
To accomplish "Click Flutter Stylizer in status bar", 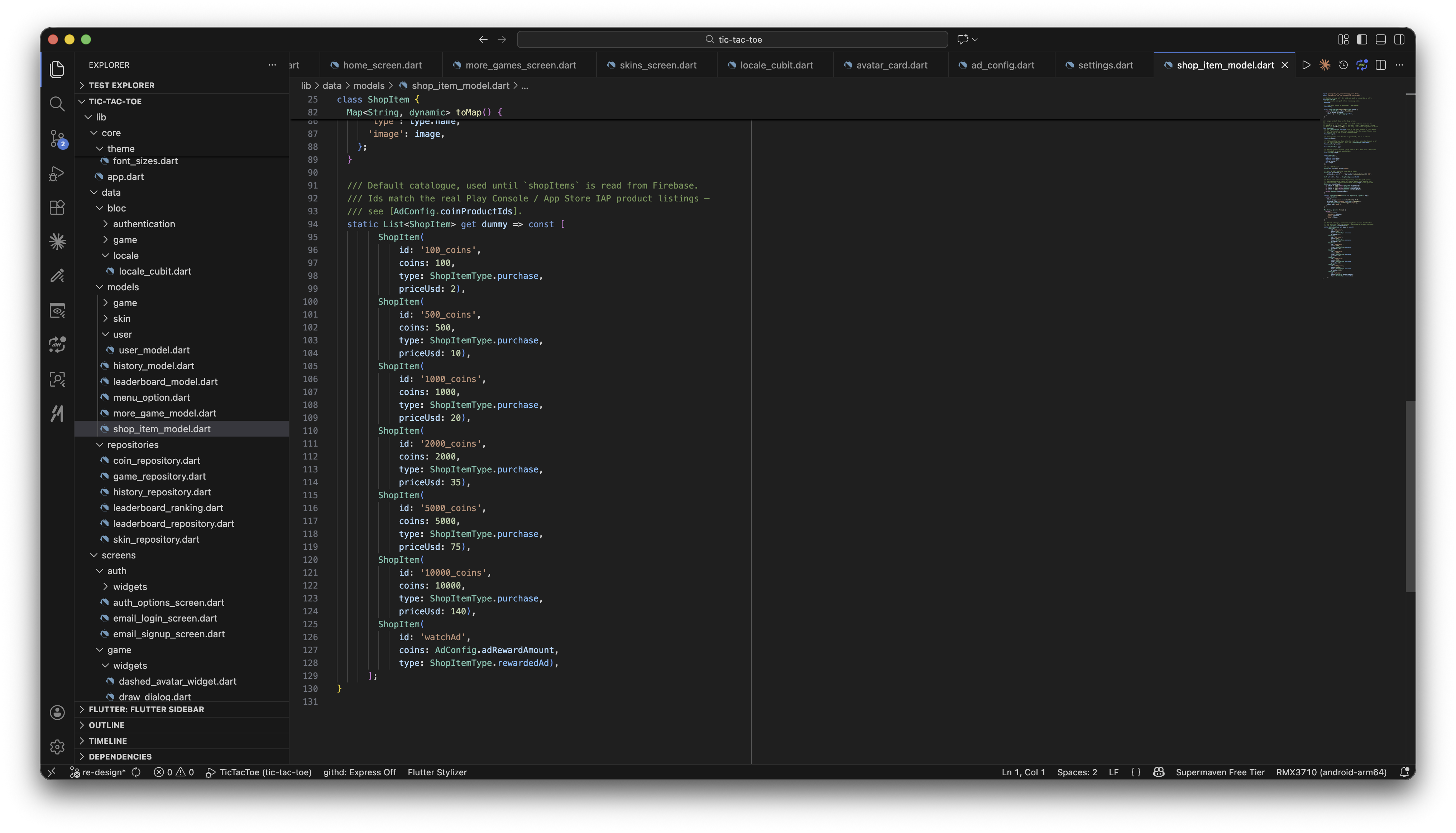I will coord(437,772).
